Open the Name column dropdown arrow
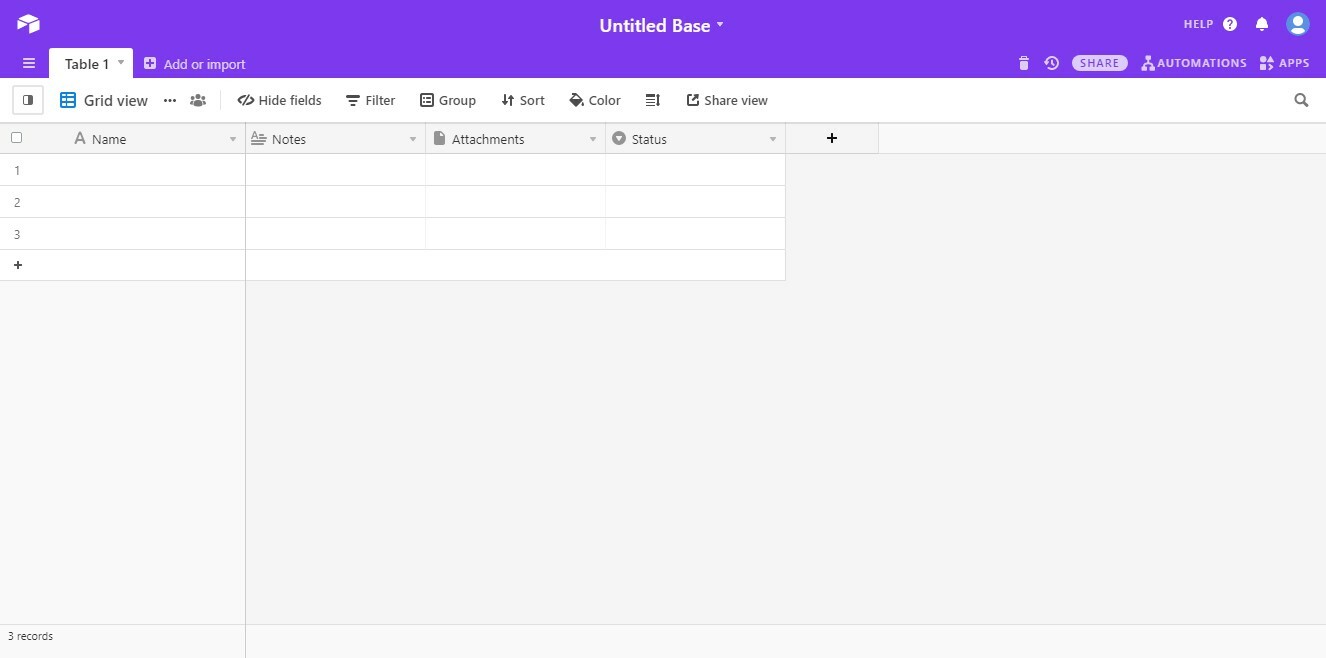 point(233,139)
